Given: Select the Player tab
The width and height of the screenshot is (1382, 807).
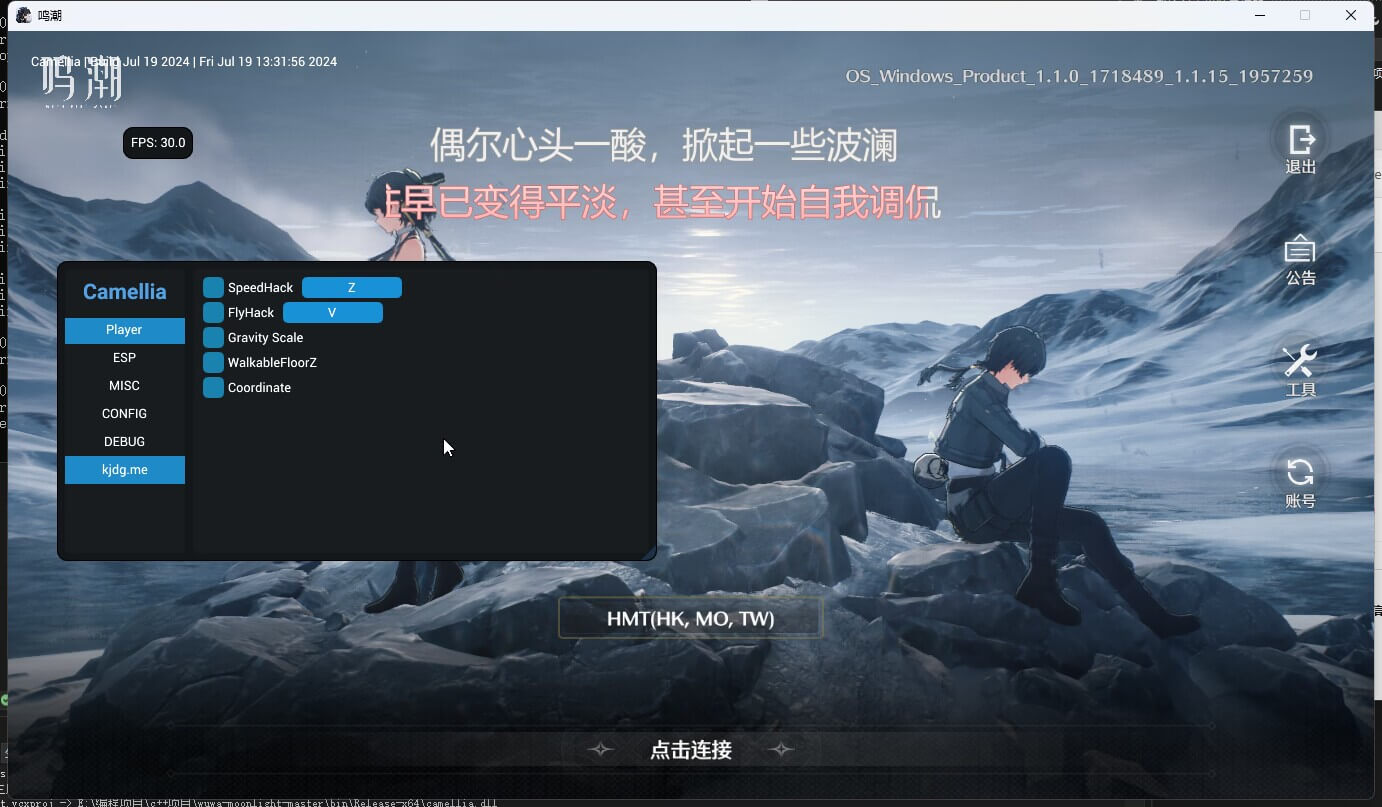Looking at the screenshot, I should coord(124,330).
